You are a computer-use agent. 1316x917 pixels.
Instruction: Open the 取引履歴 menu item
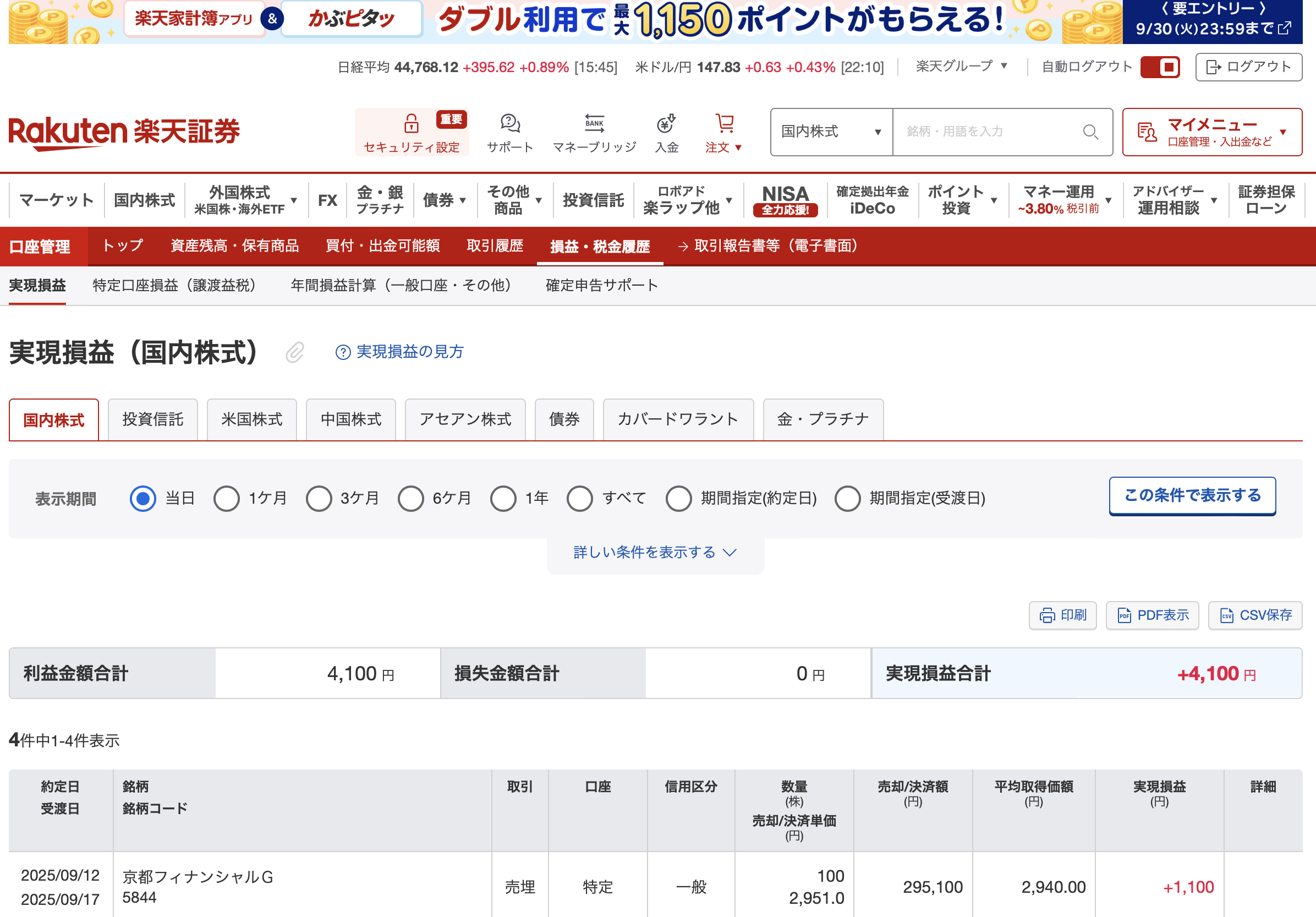click(495, 246)
